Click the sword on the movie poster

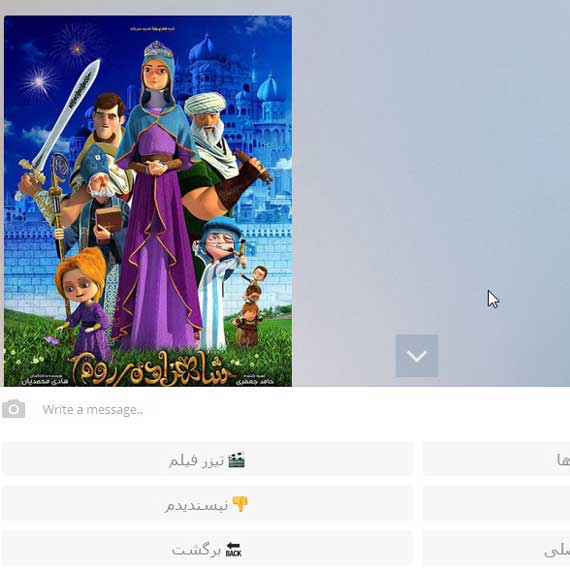[x=60, y=120]
